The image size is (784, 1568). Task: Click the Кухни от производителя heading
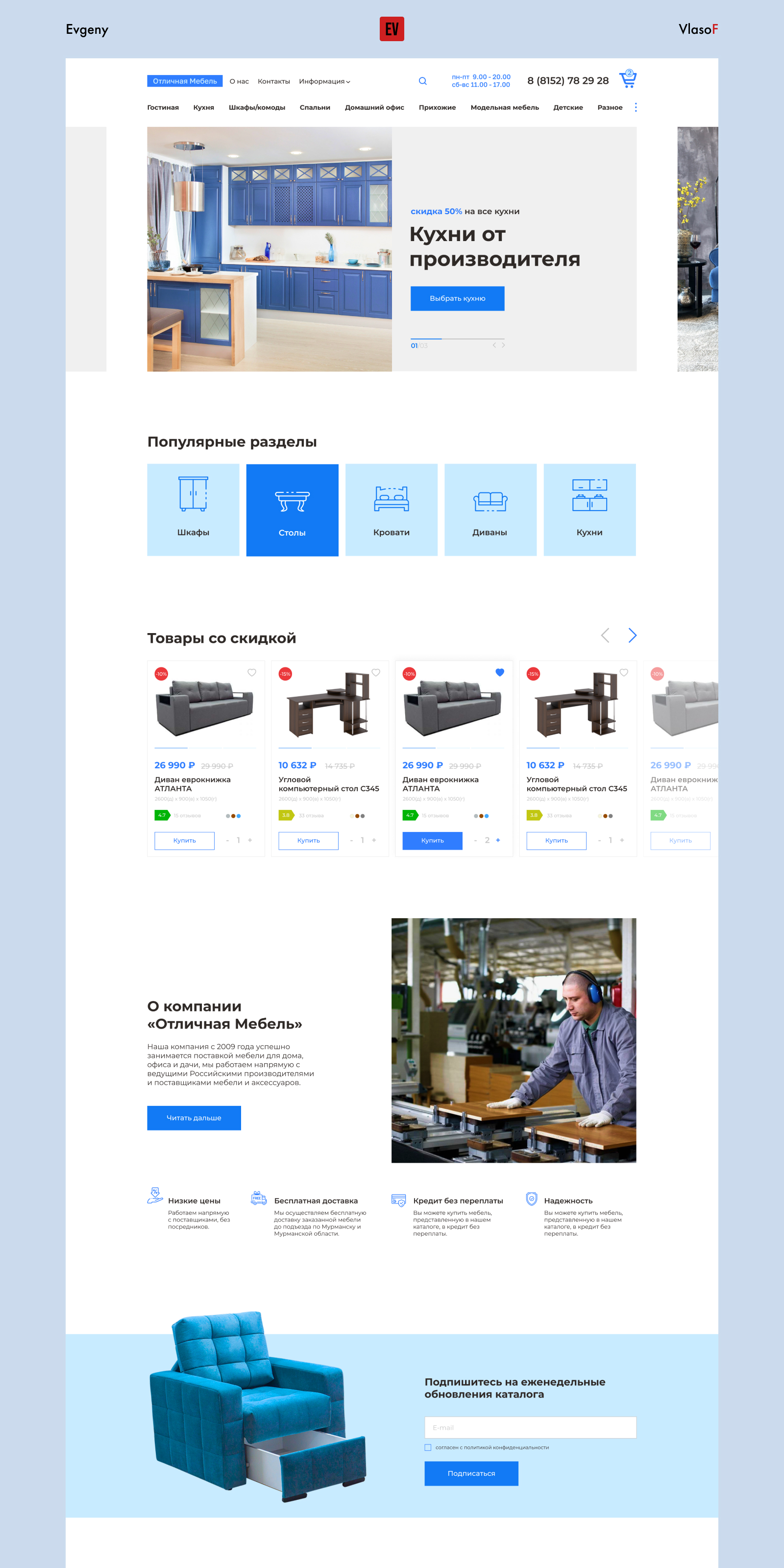point(494,246)
